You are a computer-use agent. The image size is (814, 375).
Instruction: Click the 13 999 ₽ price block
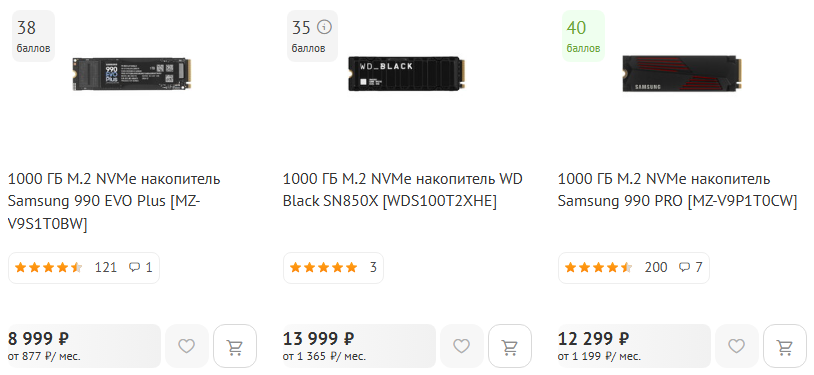(359, 346)
